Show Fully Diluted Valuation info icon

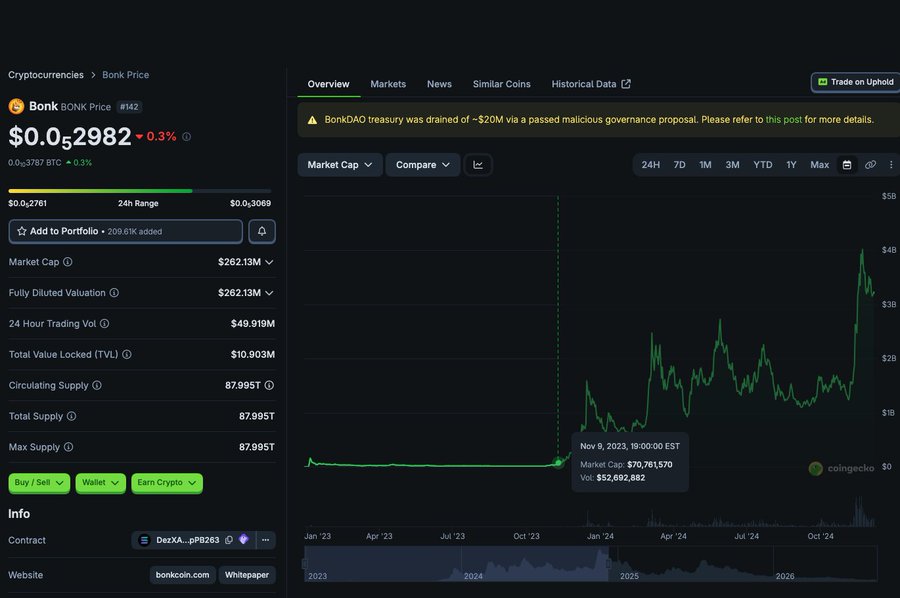coord(114,293)
